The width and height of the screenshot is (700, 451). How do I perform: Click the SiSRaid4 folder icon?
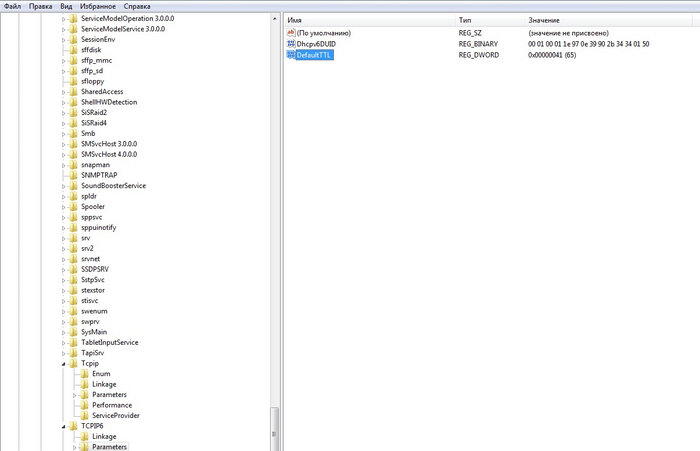(x=74, y=123)
